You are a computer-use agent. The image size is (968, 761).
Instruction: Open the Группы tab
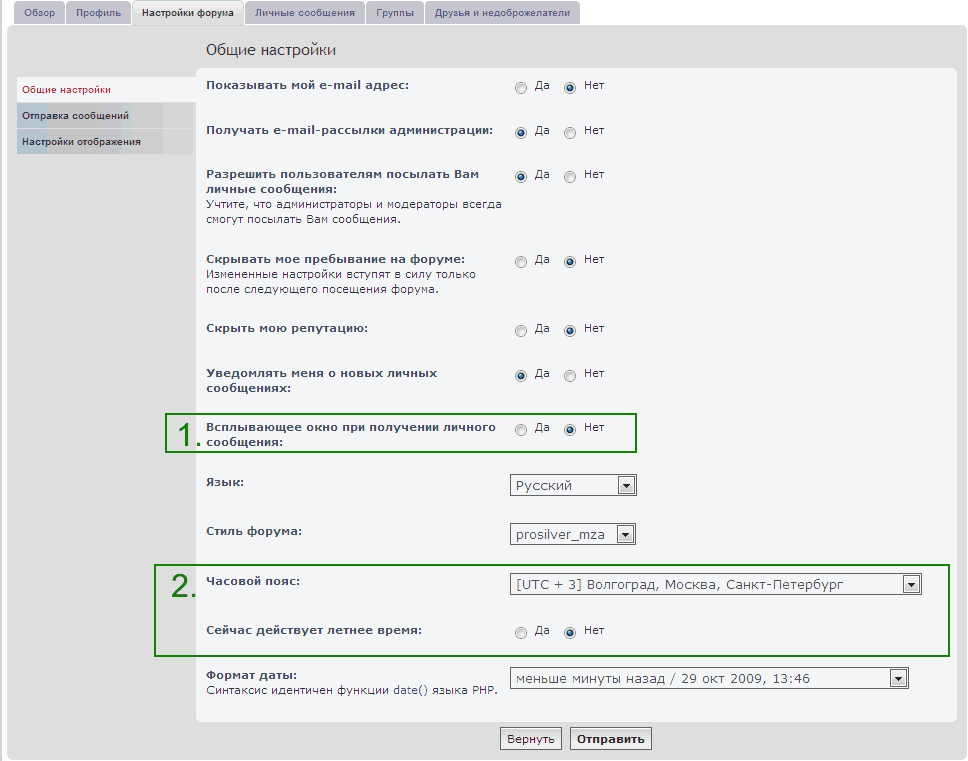394,13
